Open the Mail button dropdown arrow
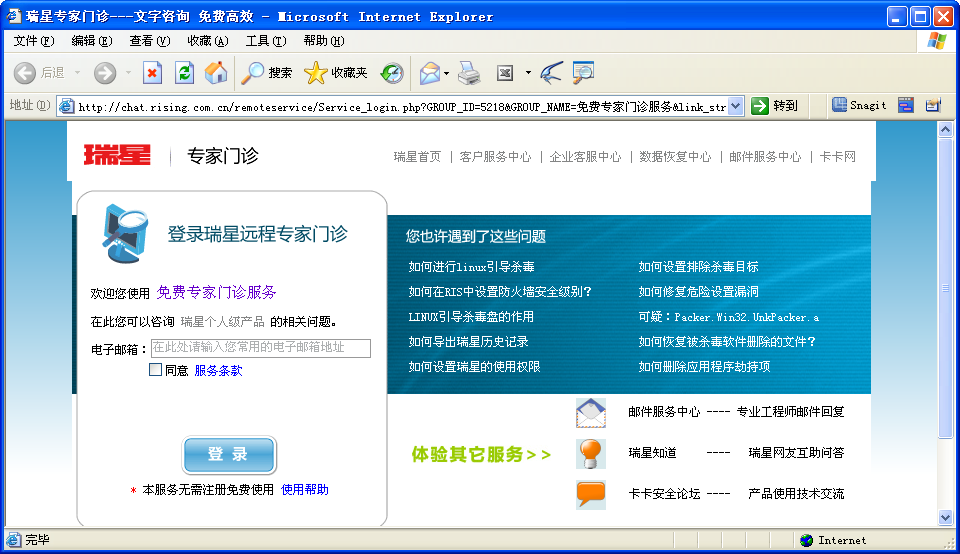The width and height of the screenshot is (960, 554). [x=446, y=73]
